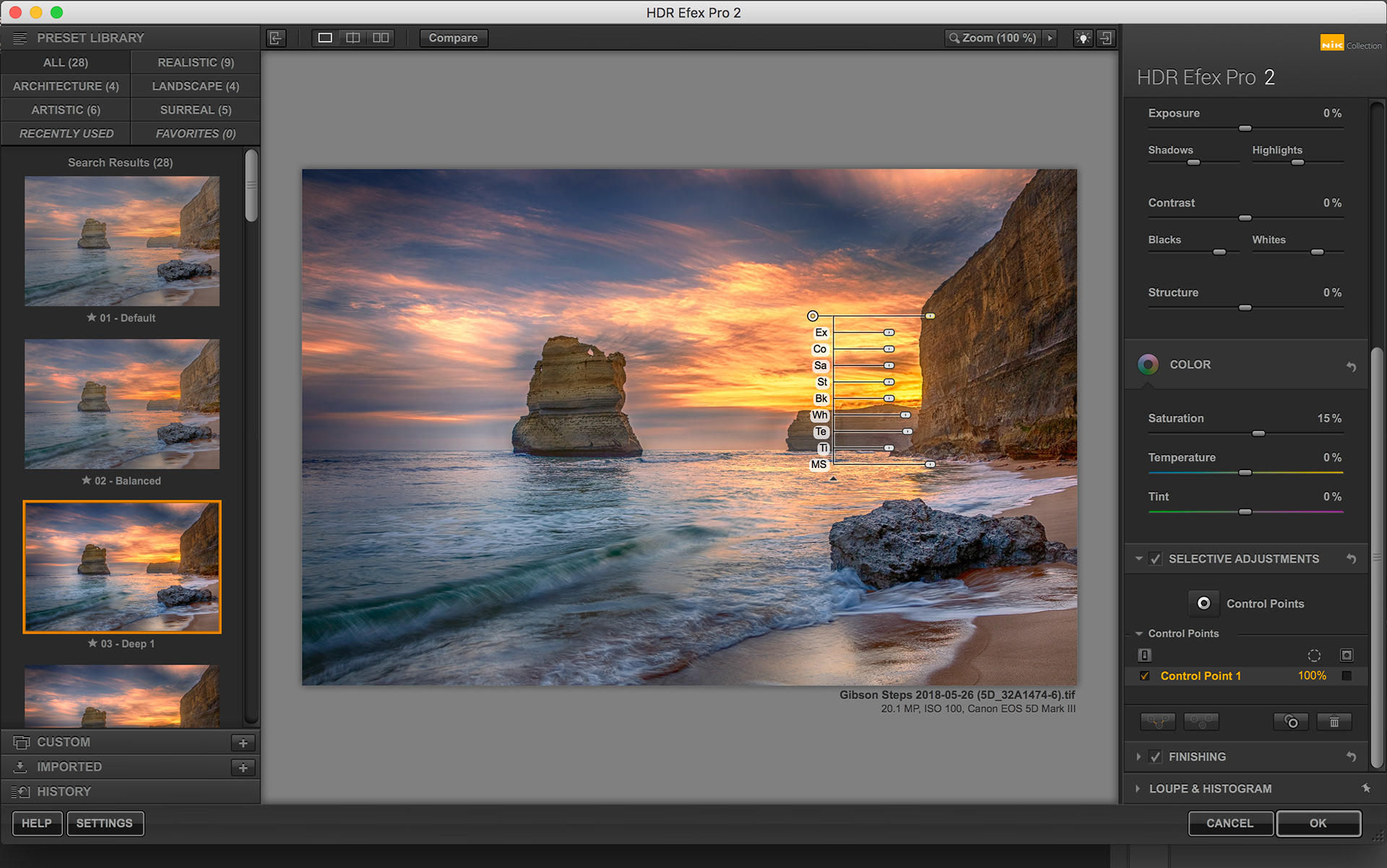Open the Zoom level arrow dropdown
The image size is (1387, 868).
click(x=1050, y=38)
